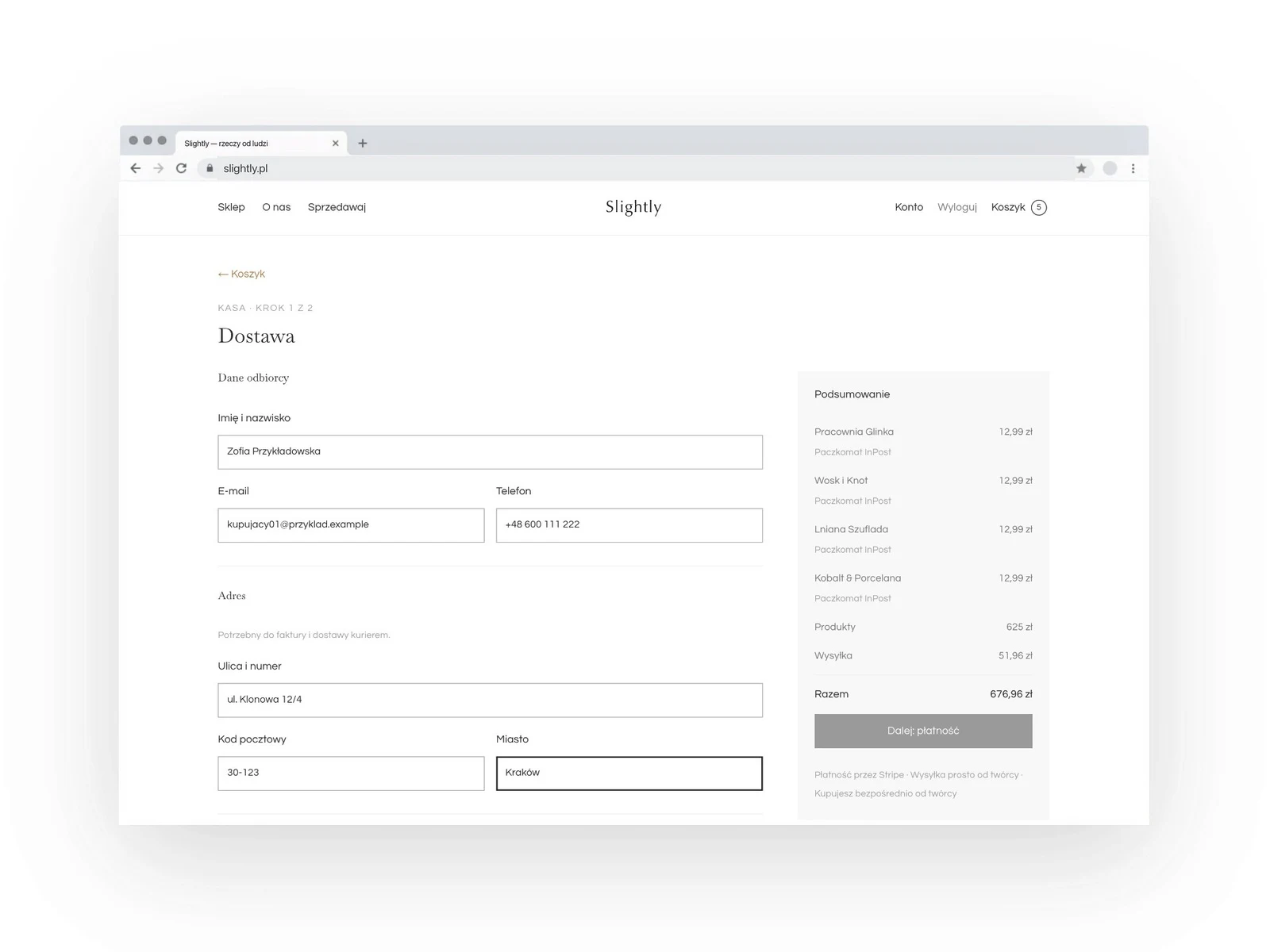Click the Kod pocztowy field
The height and width of the screenshot is (952, 1270).
tap(351, 773)
